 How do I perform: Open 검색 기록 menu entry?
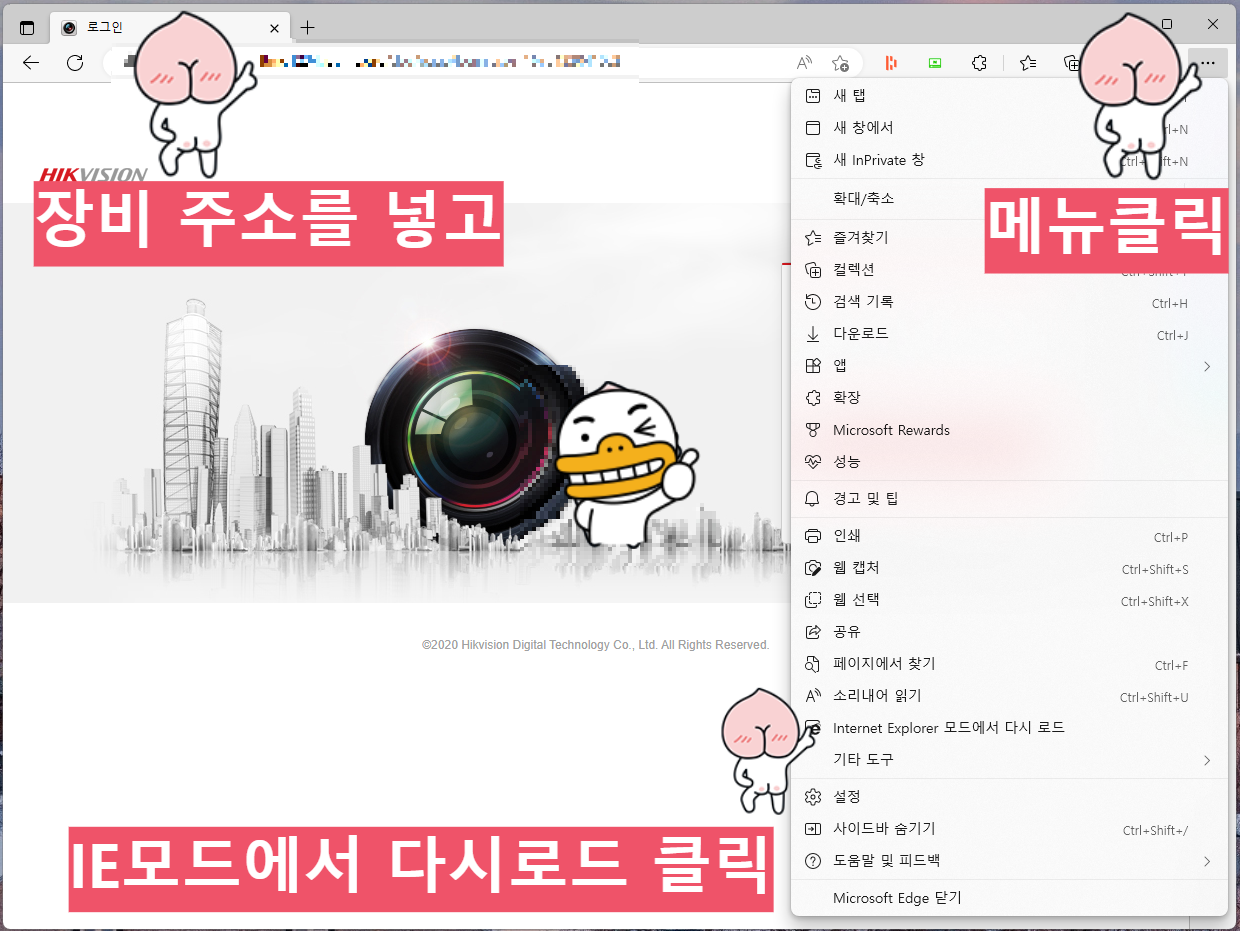coord(1009,302)
